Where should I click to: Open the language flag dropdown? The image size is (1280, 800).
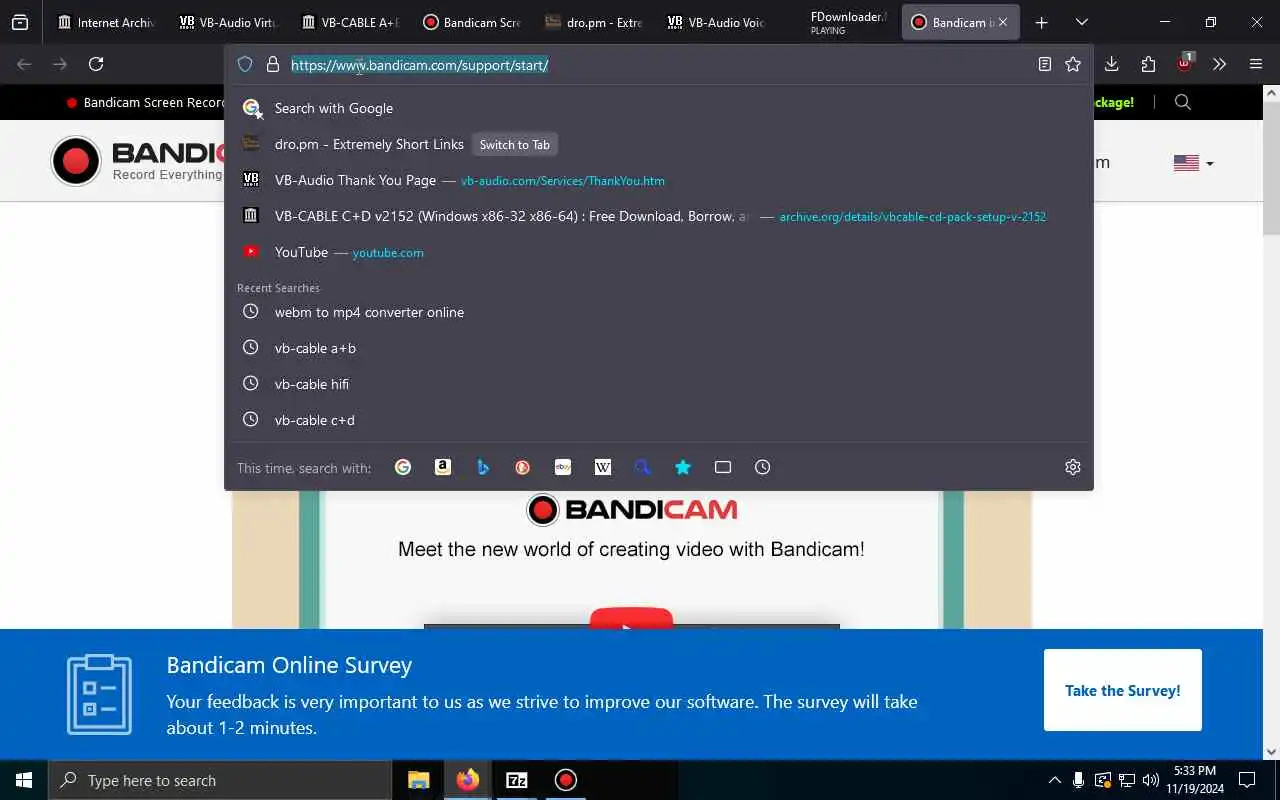coord(1193,163)
